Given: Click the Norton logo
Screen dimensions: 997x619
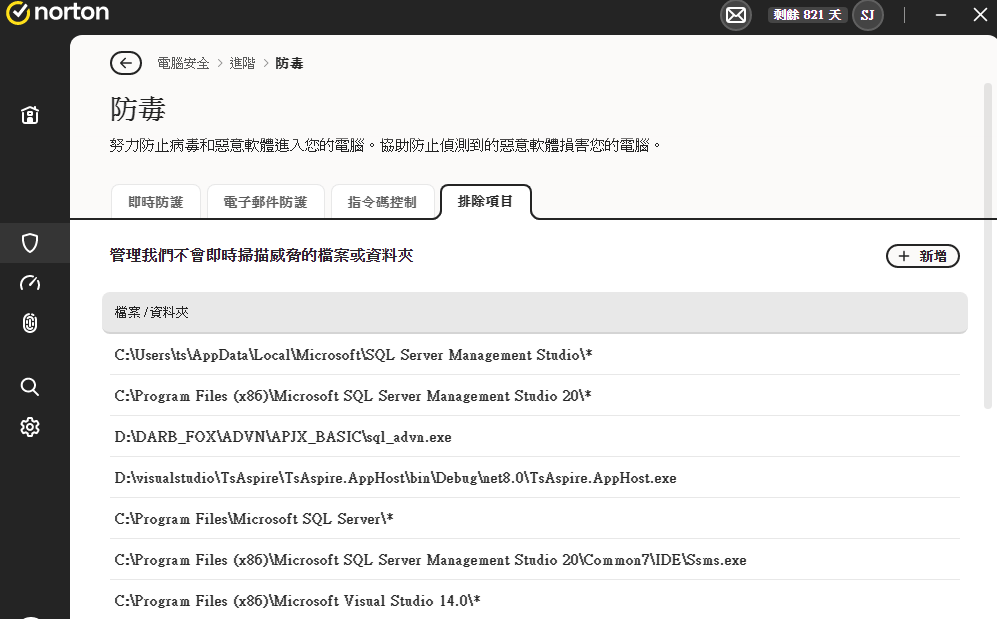Looking at the screenshot, I should (57, 12).
